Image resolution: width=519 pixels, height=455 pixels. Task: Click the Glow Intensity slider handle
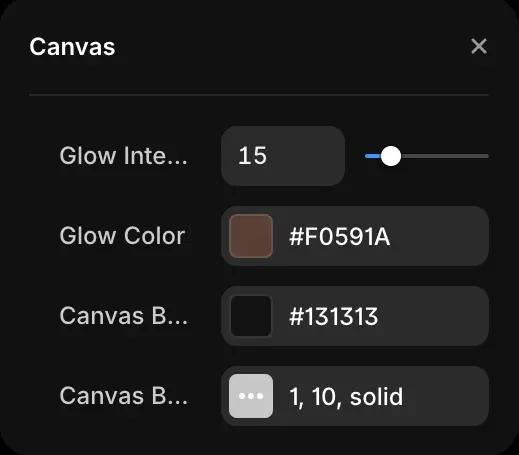coord(391,156)
